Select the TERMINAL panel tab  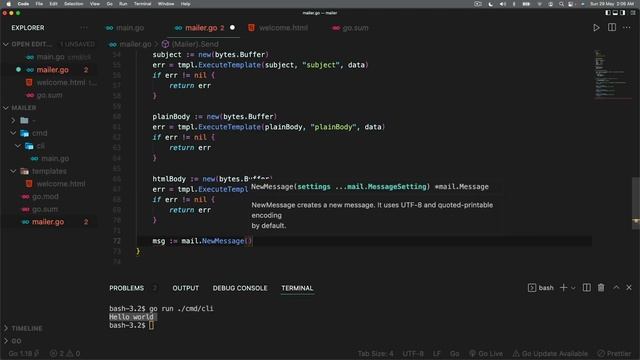[297, 288]
